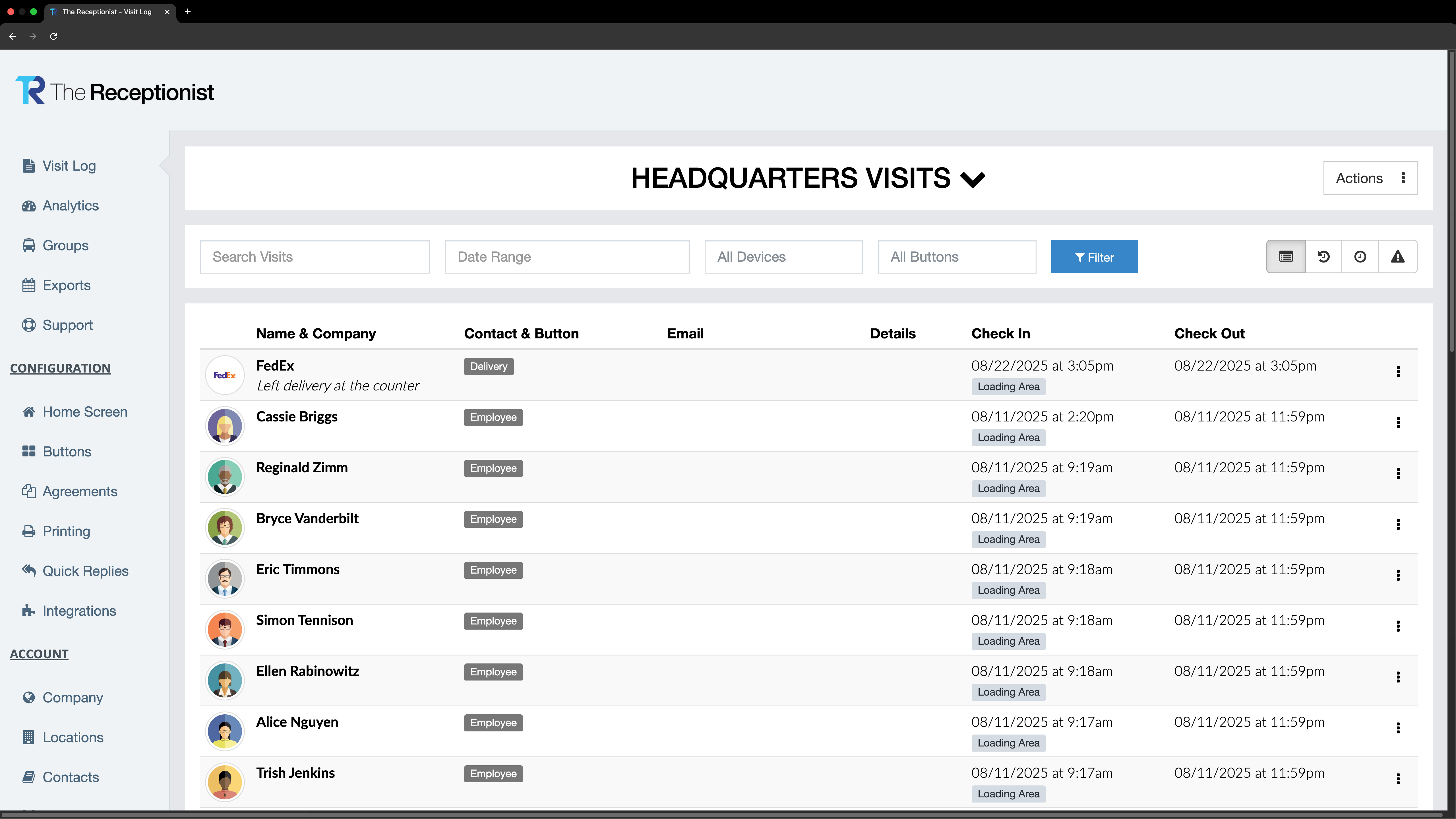Viewport: 1456px width, 819px height.
Task: Select the clock view icon
Action: 1360,257
